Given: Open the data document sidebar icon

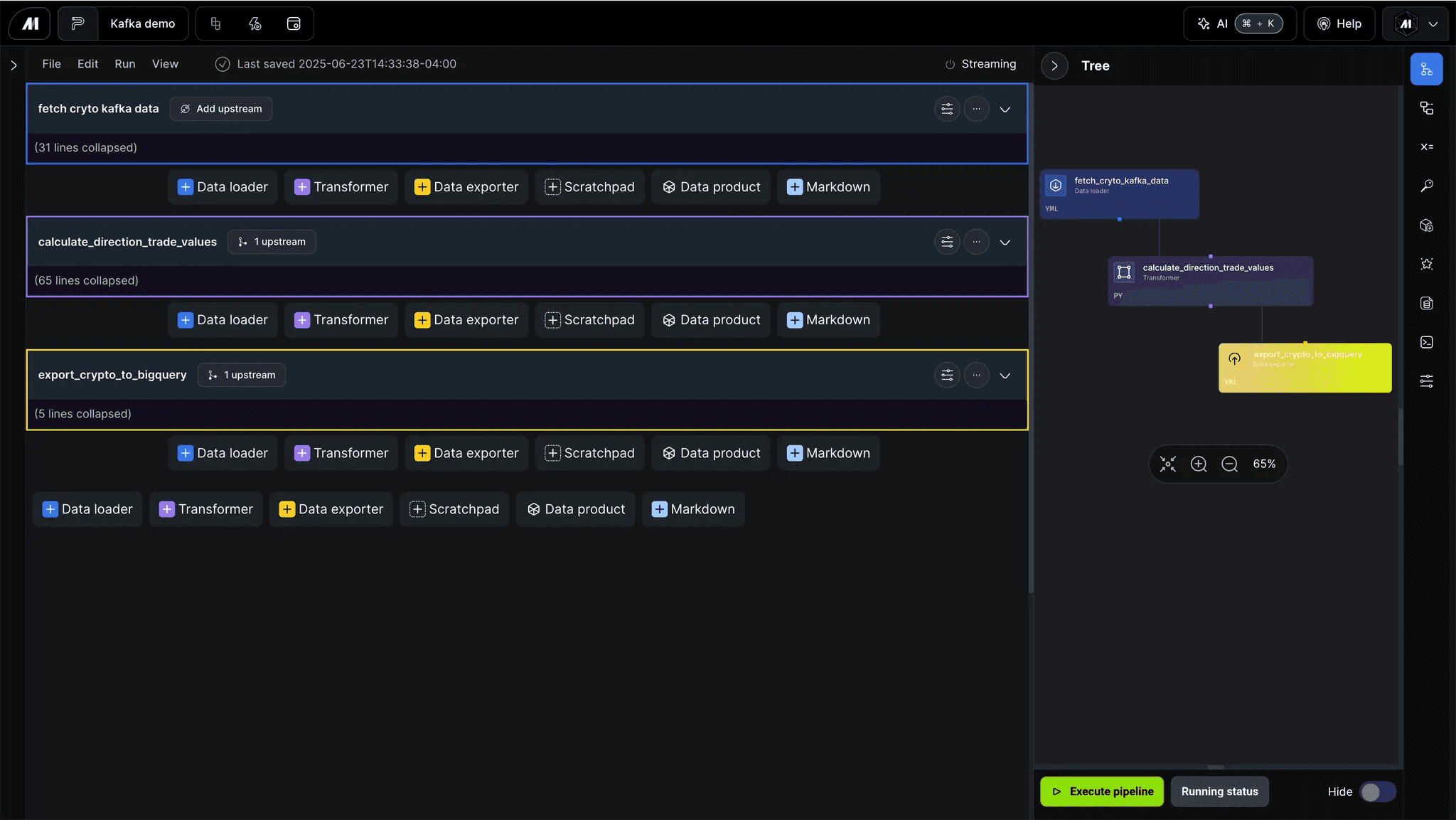Looking at the screenshot, I should coord(1426,303).
